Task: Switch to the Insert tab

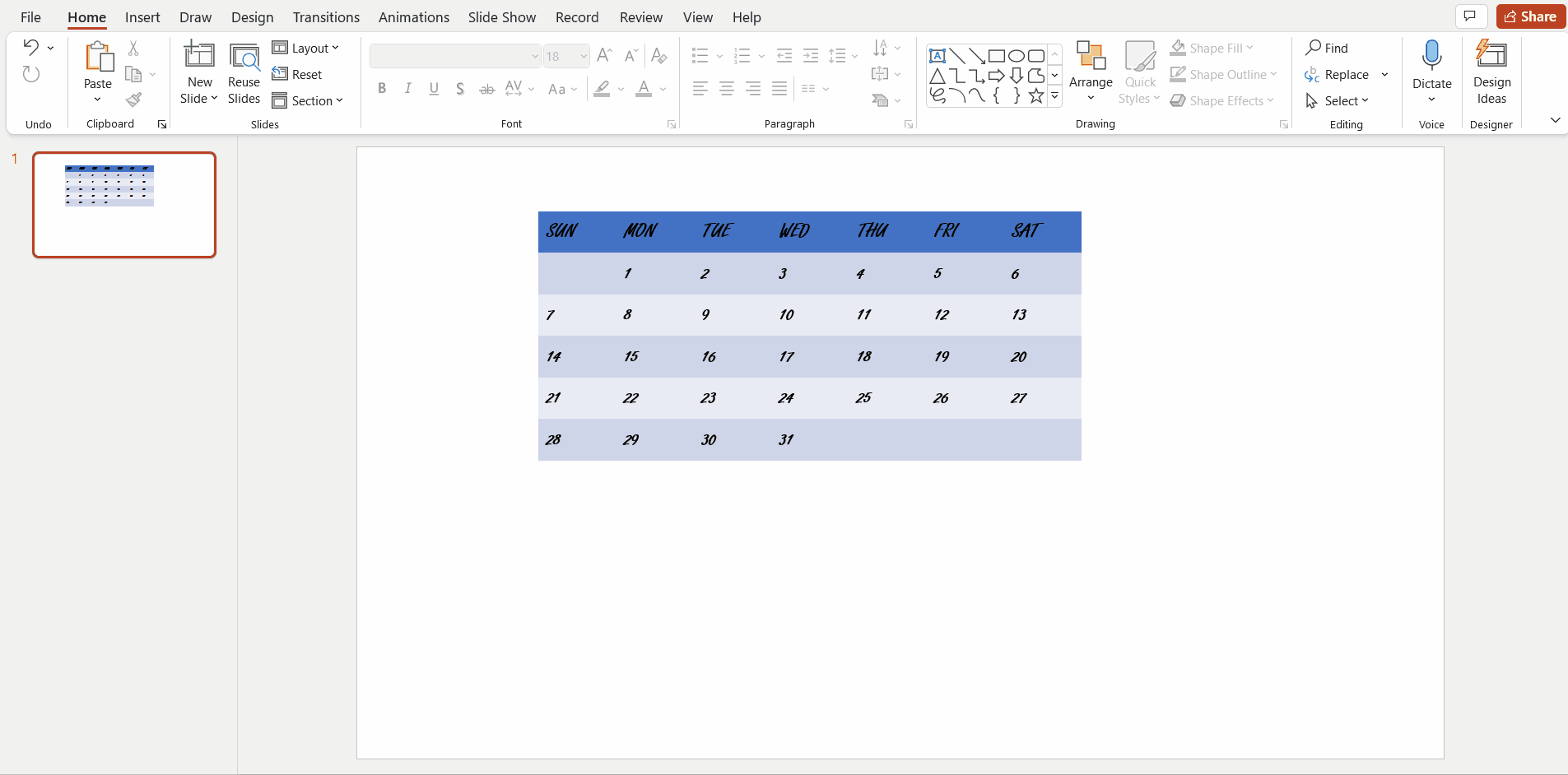Action: click(x=142, y=17)
